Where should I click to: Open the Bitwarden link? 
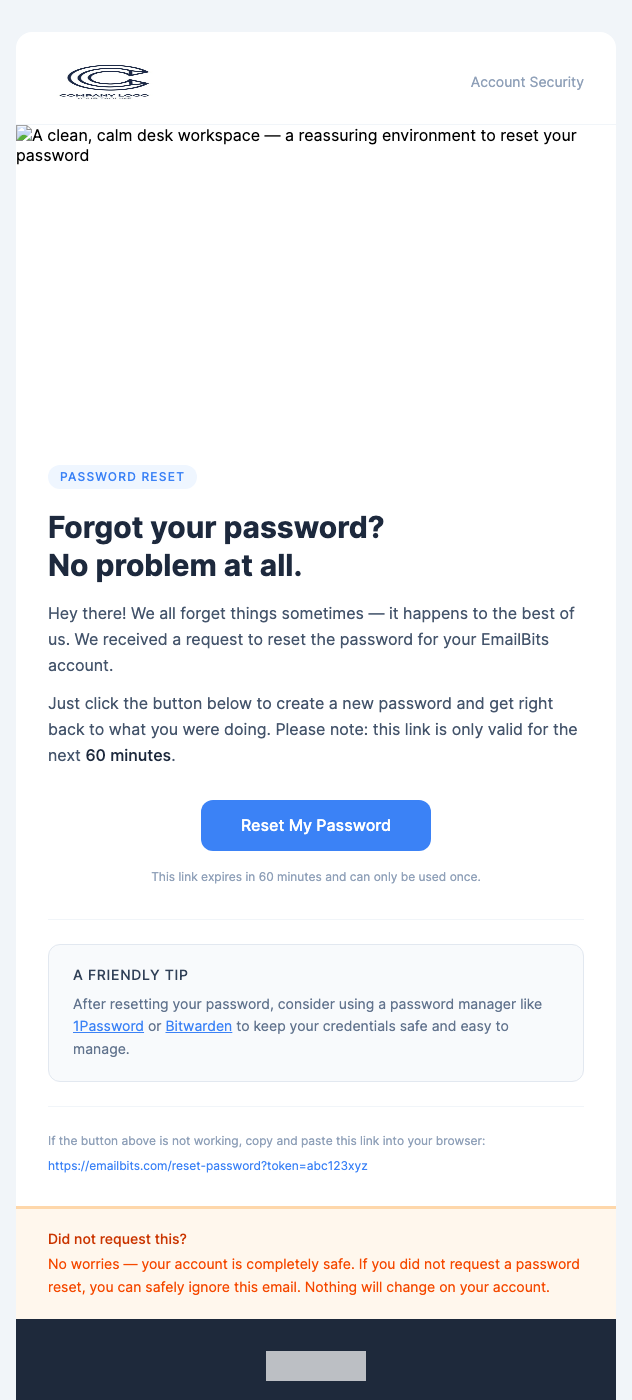(x=199, y=1026)
